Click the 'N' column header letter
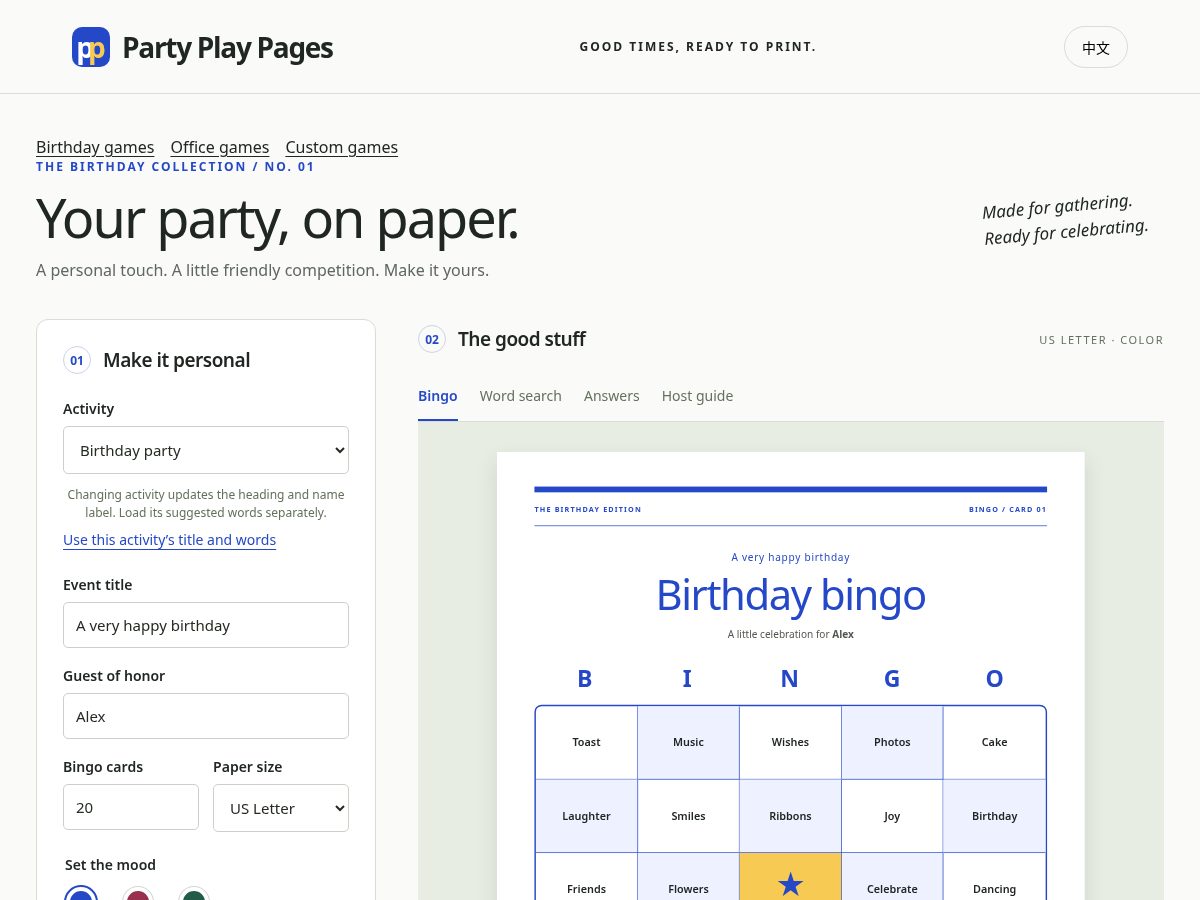 tap(789, 679)
